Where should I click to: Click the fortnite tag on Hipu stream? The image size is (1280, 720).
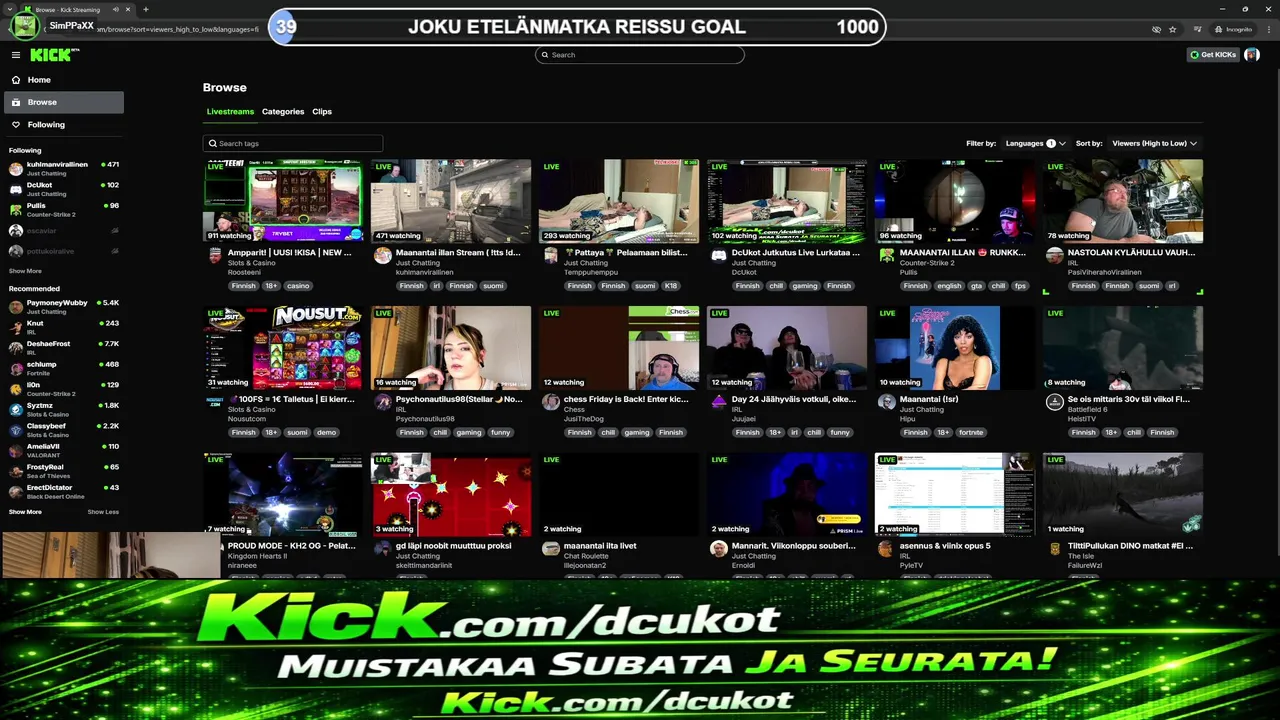pos(971,433)
